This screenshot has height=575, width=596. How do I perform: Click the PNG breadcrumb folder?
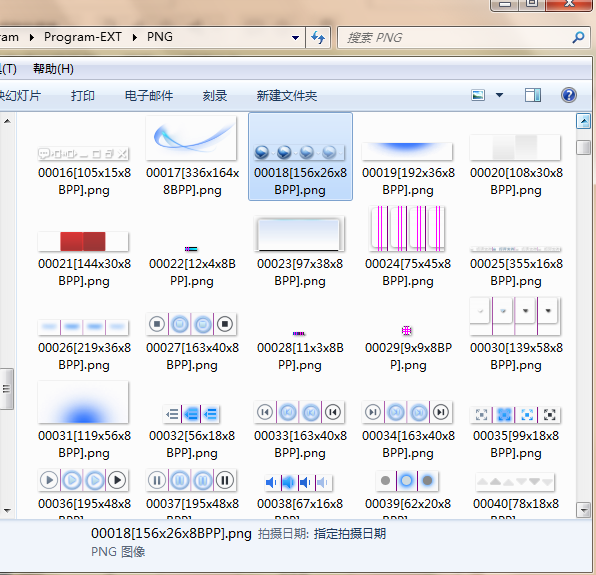coord(160,37)
